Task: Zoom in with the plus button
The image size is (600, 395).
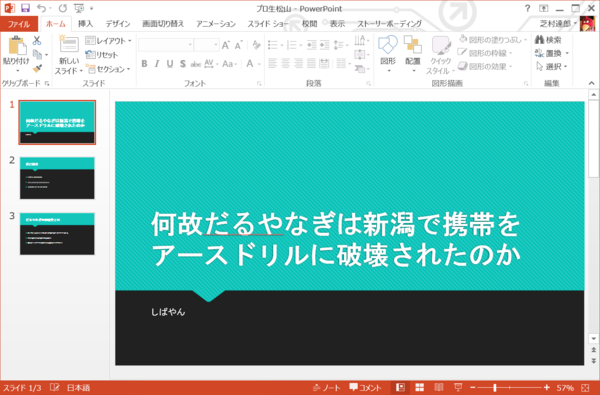Action: (x=547, y=387)
